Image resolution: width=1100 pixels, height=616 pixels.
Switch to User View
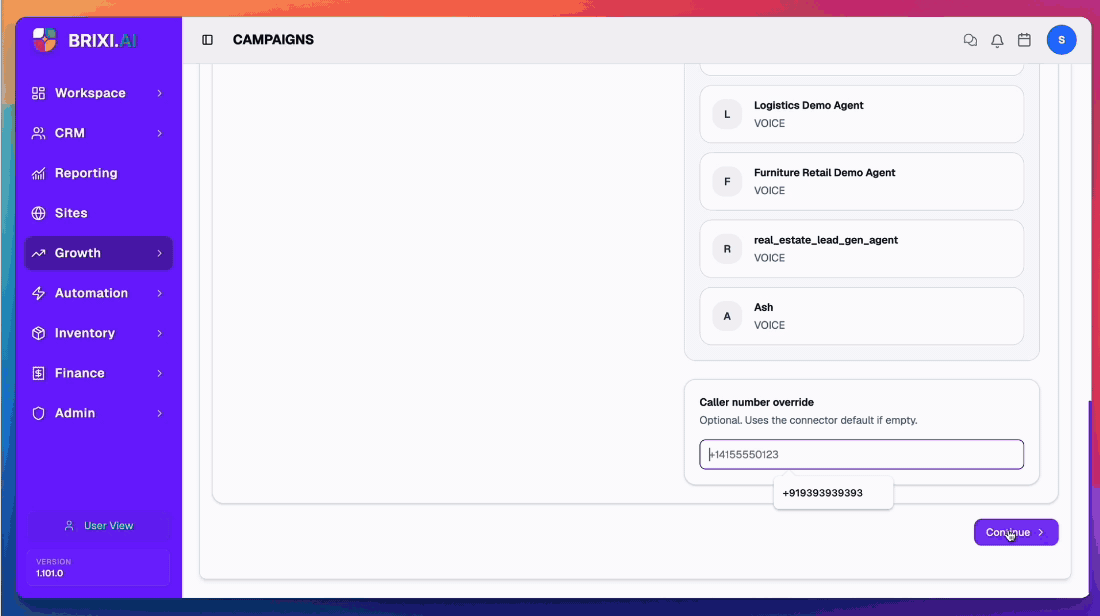[x=99, y=525]
